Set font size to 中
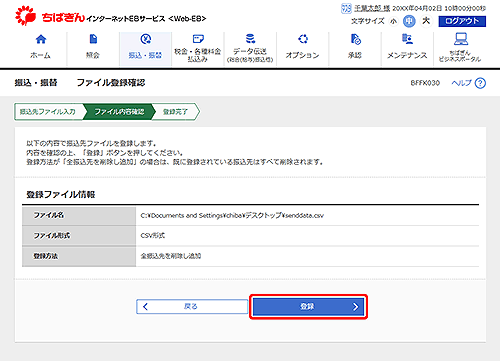Image resolution: width=500 pixels, height=361 pixels. (x=409, y=21)
